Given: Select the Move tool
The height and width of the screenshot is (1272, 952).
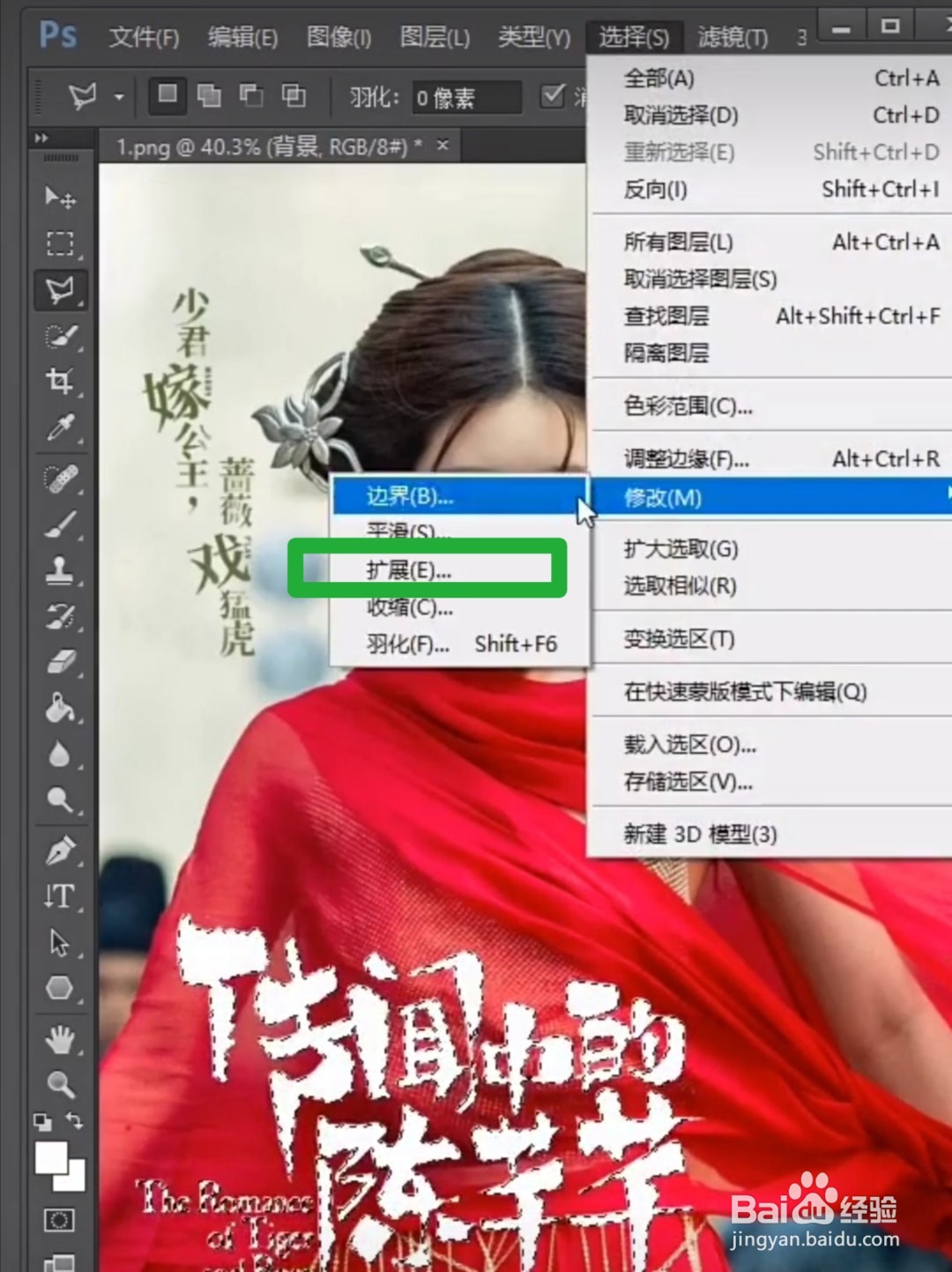Looking at the screenshot, I should (x=60, y=197).
